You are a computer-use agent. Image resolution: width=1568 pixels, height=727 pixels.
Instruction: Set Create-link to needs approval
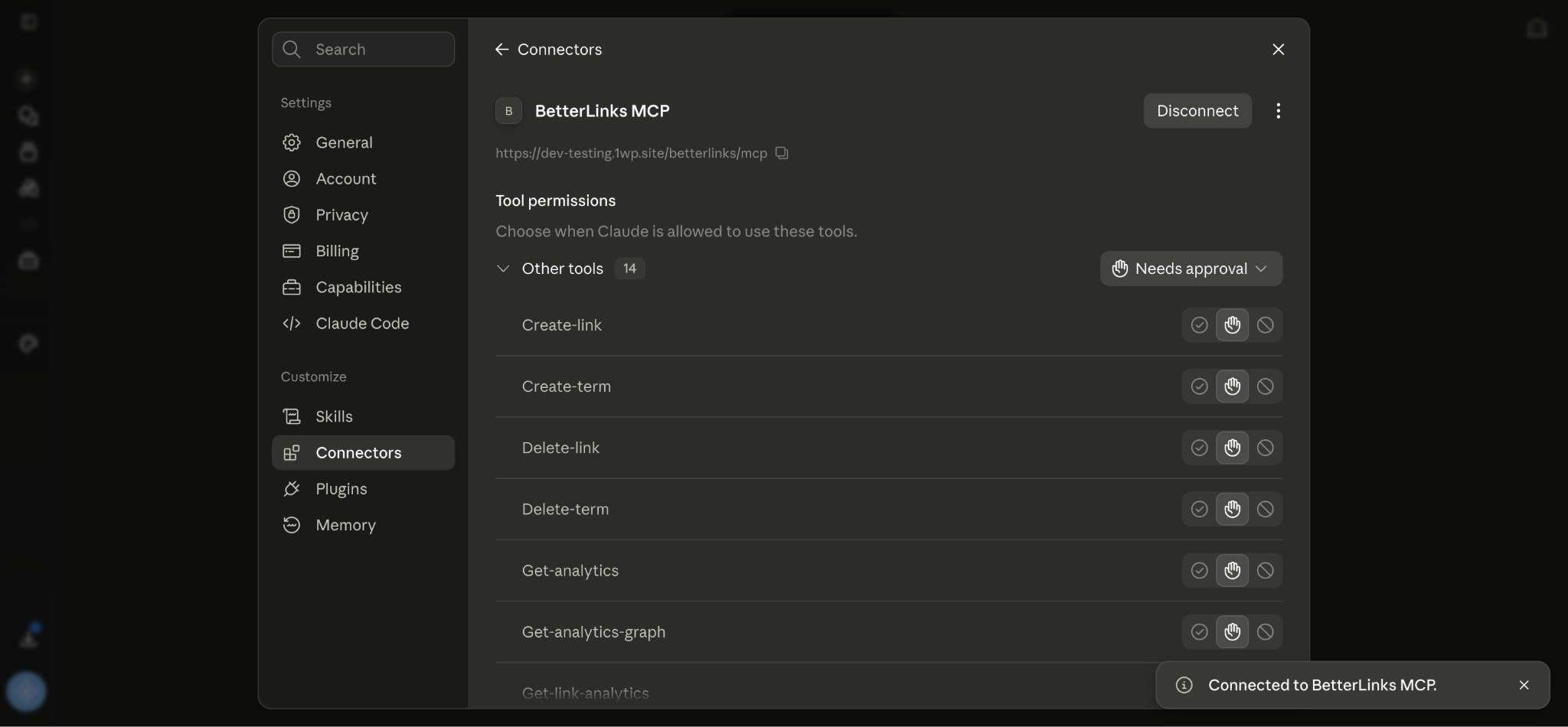(1232, 325)
